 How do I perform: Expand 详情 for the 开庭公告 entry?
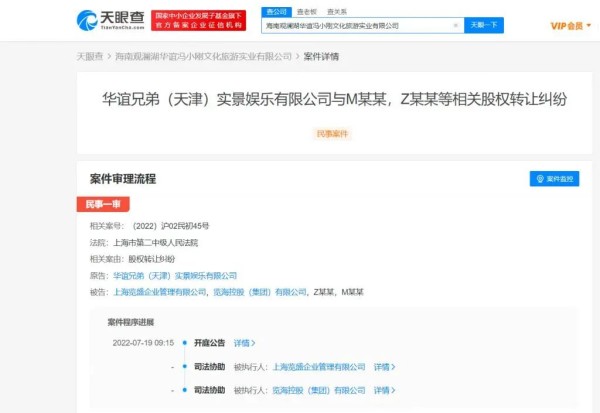244,342
